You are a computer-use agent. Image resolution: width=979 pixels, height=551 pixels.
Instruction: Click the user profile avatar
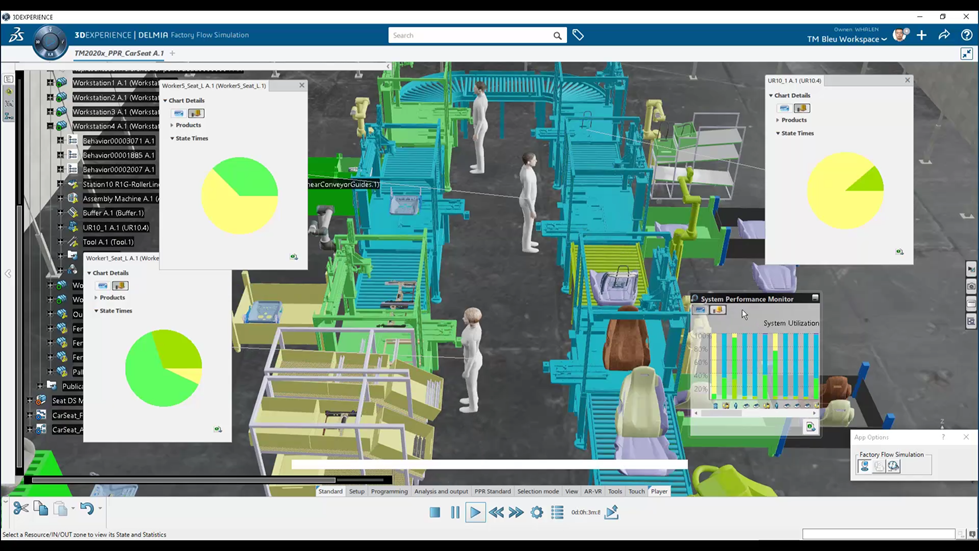coord(900,35)
